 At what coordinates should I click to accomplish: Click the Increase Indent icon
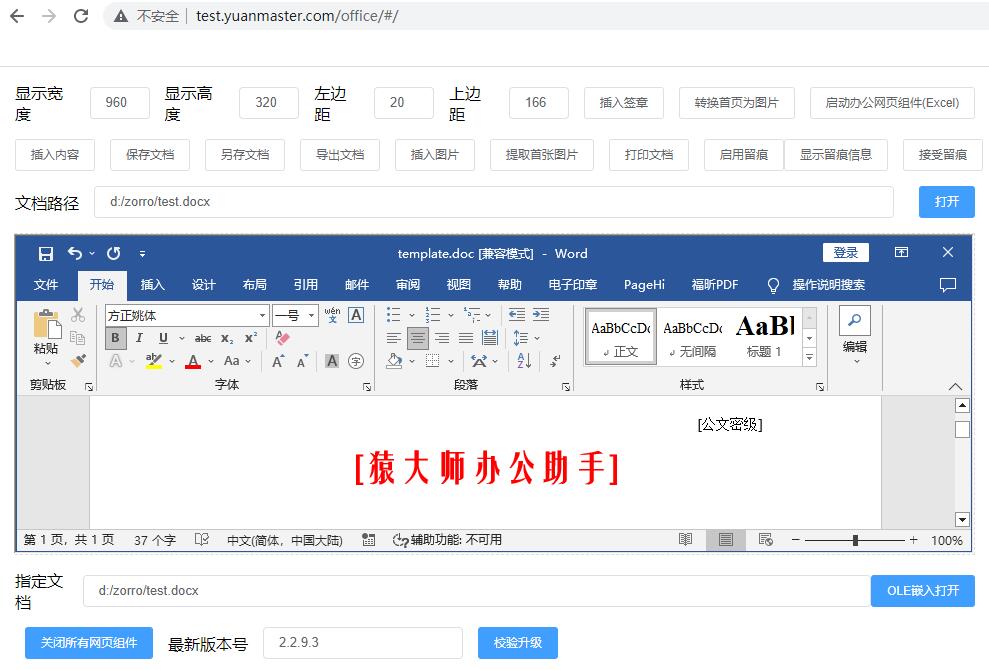click(540, 314)
